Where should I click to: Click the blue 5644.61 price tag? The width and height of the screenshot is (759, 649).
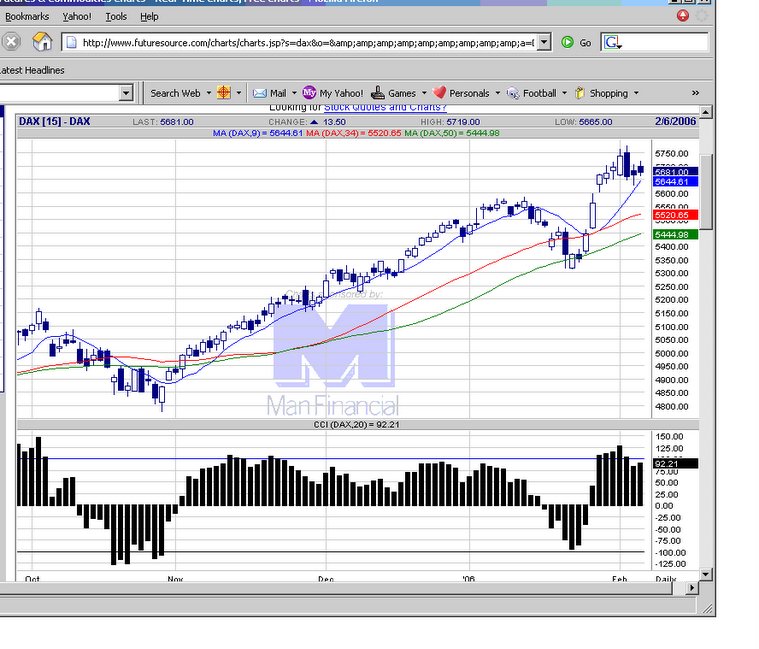[675, 181]
